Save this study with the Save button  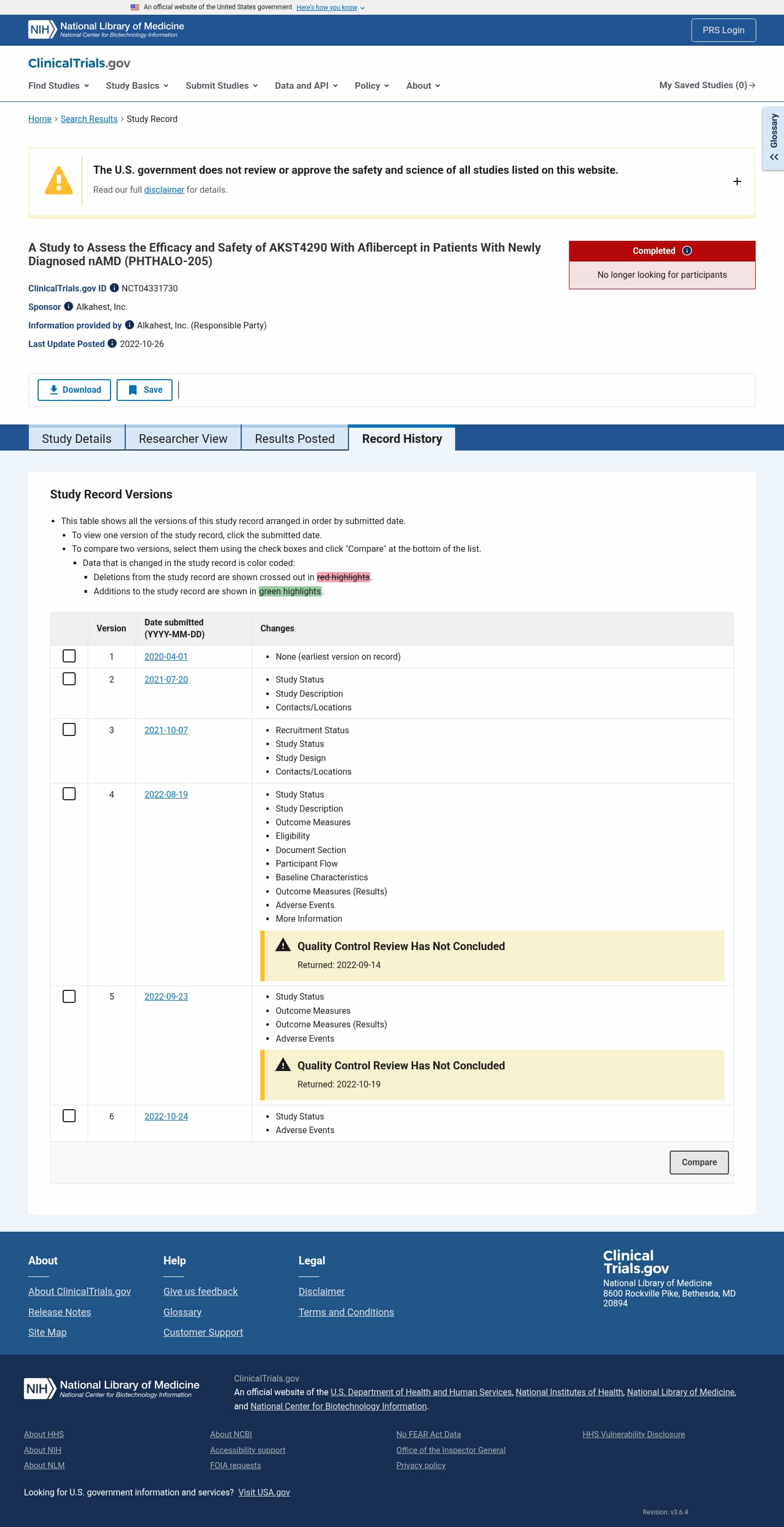pos(145,390)
